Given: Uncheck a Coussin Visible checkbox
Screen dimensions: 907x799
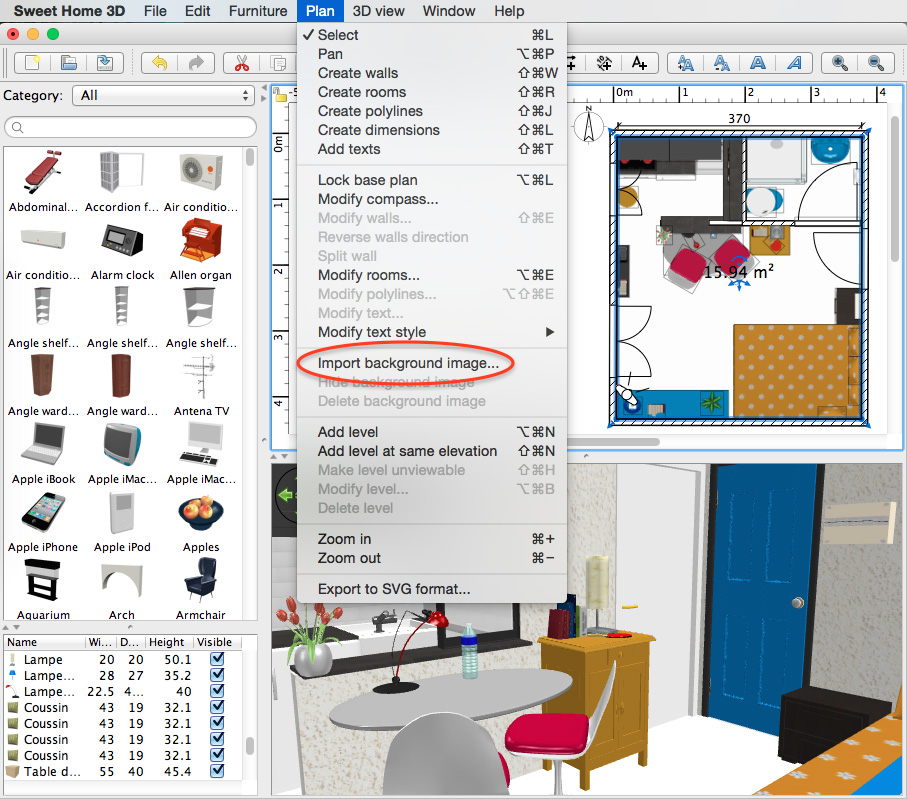Looking at the screenshot, I should (x=217, y=707).
